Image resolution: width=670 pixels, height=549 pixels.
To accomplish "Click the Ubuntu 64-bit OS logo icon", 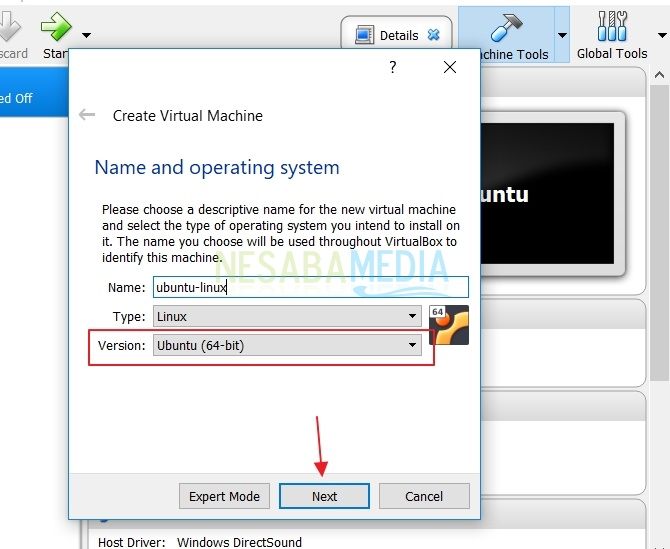I will (449, 325).
